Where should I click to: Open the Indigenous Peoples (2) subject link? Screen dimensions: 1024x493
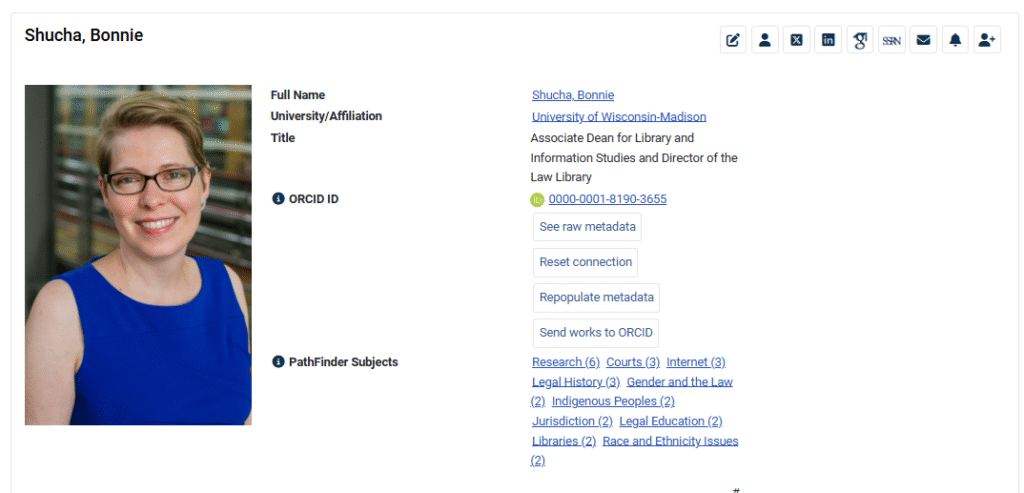tap(613, 401)
